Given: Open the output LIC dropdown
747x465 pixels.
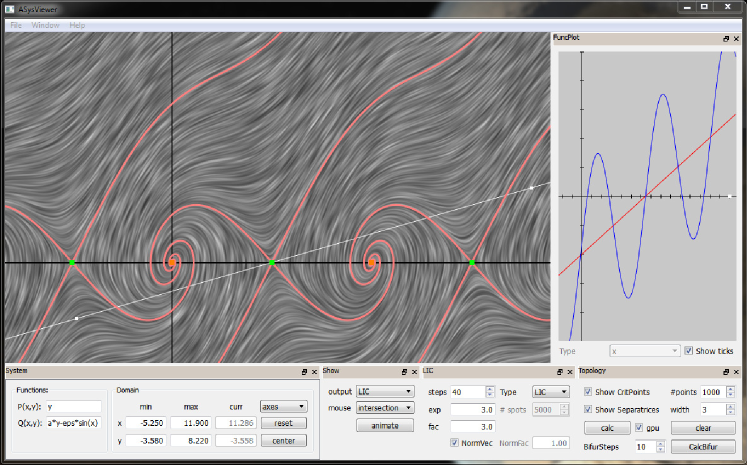Looking at the screenshot, I should (385, 391).
